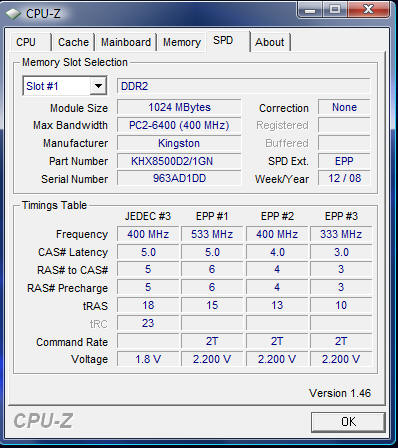This screenshot has height=448, width=398.
Task: Click the Correction value None
Action: click(344, 107)
